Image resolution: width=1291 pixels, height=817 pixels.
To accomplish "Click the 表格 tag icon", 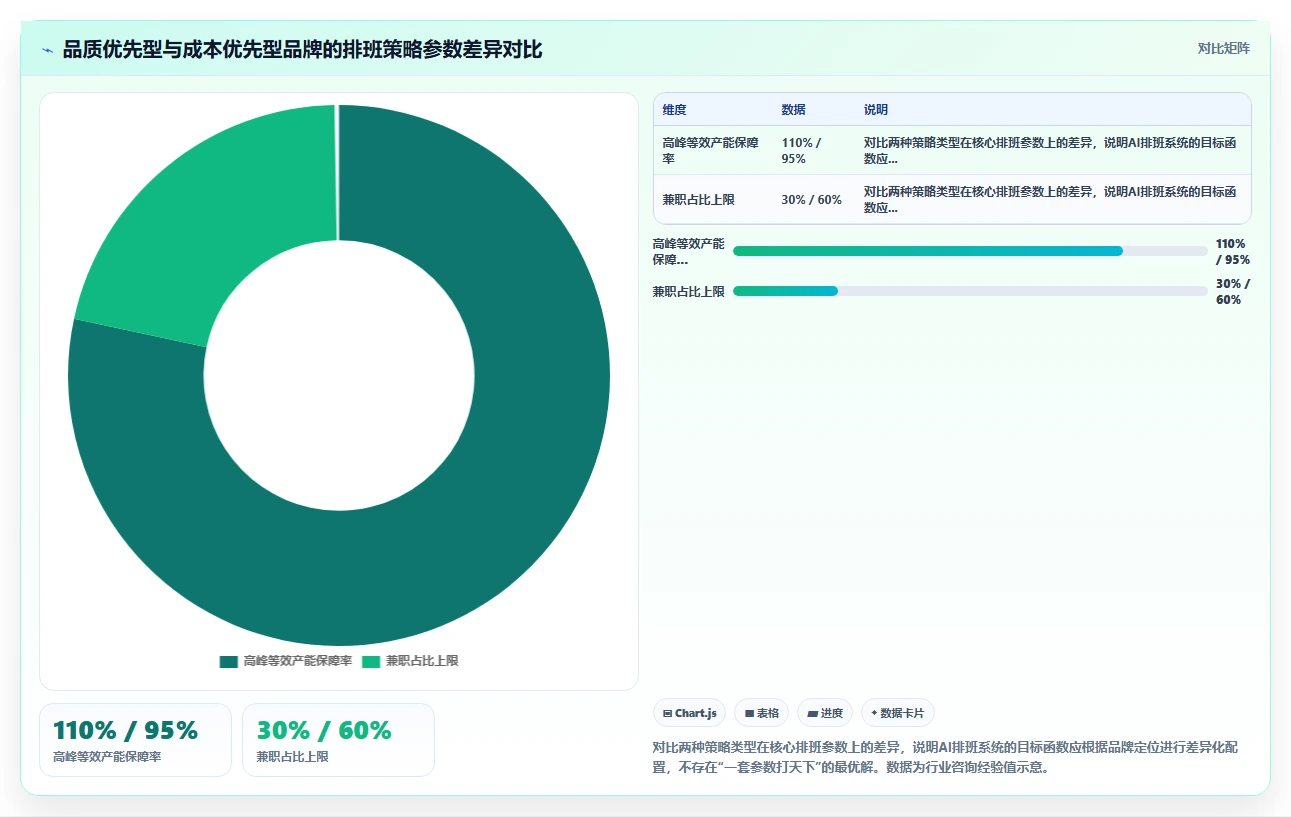I will click(749, 714).
